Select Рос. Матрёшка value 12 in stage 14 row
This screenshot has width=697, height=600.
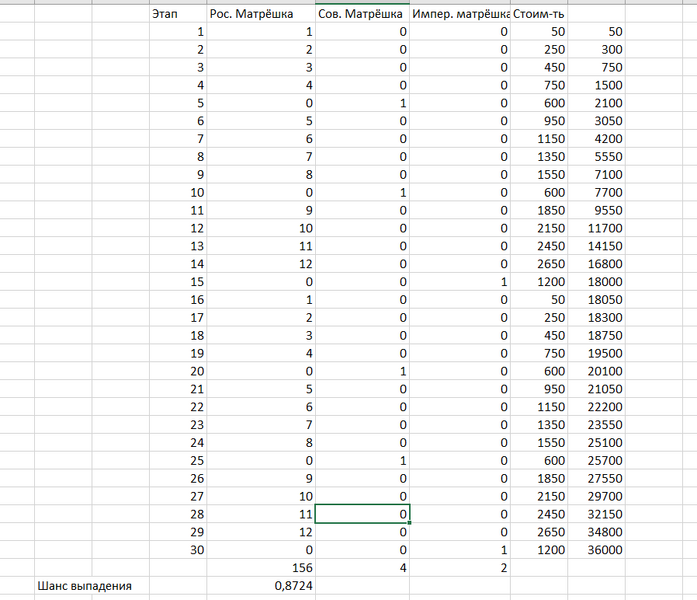click(261, 264)
